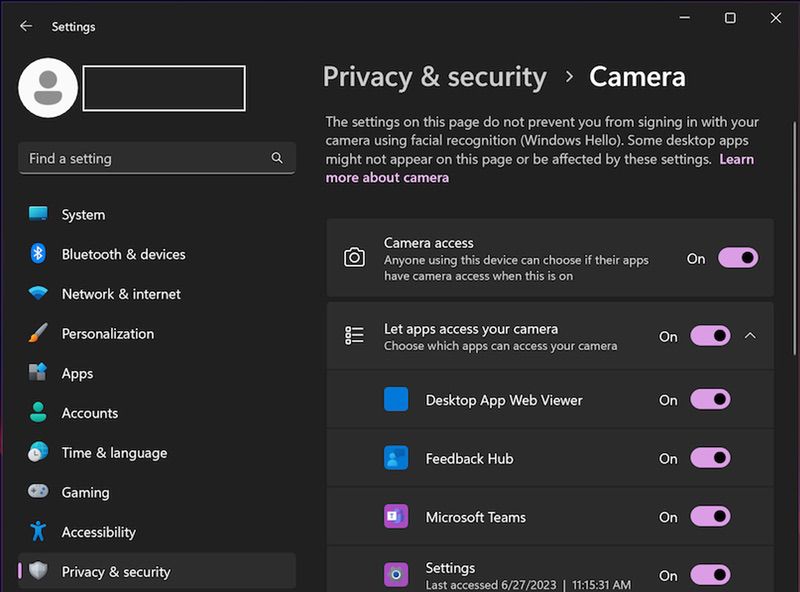Click the Microsoft Teams app icon

coord(396,516)
